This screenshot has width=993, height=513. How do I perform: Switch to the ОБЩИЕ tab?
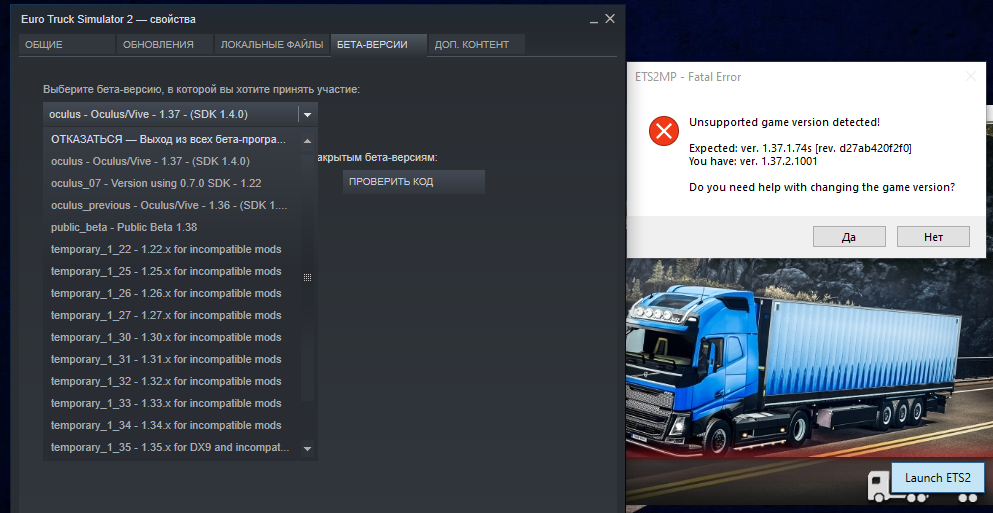click(x=66, y=45)
